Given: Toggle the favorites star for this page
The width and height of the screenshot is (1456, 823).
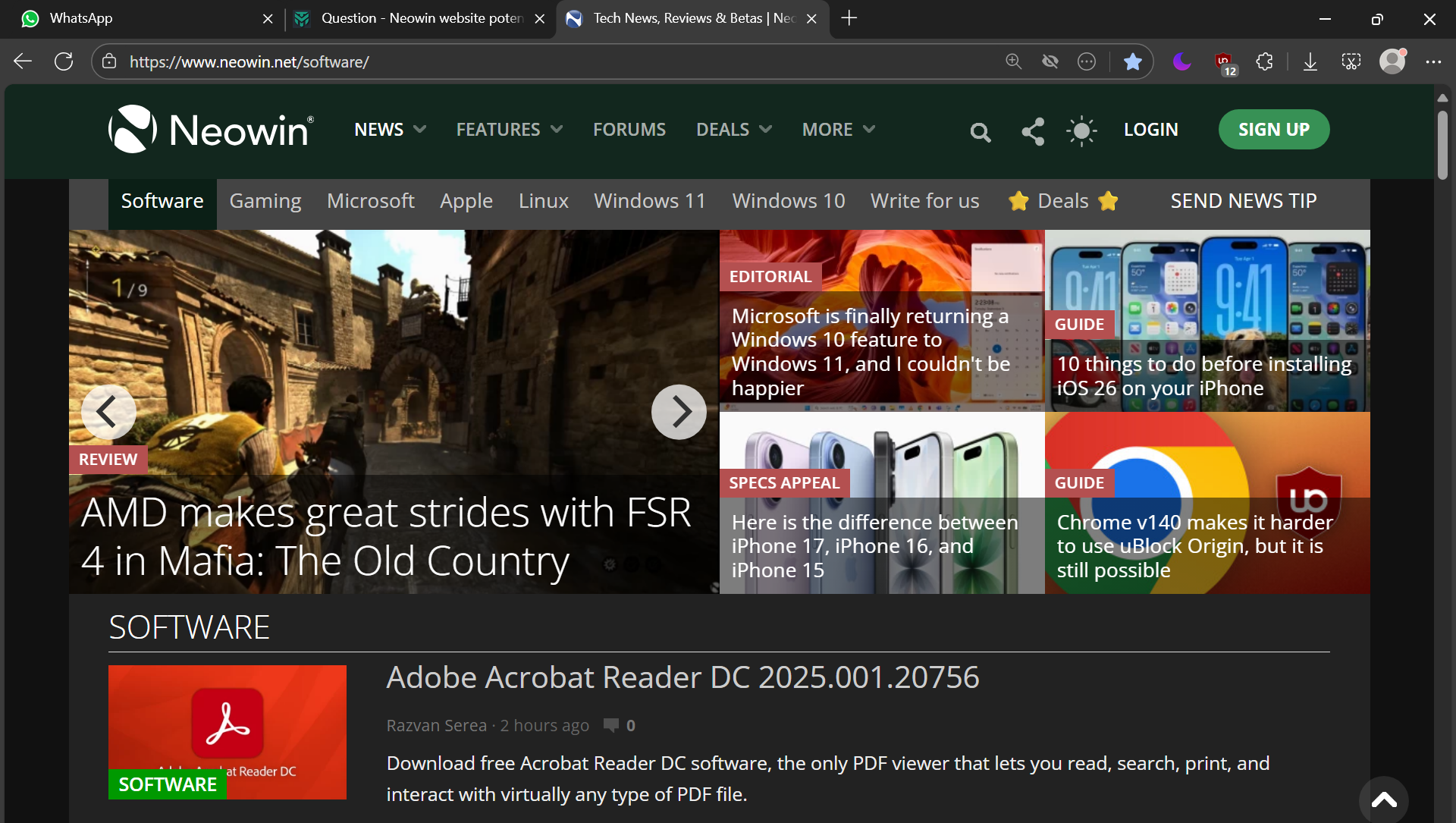Looking at the screenshot, I should click(x=1132, y=61).
